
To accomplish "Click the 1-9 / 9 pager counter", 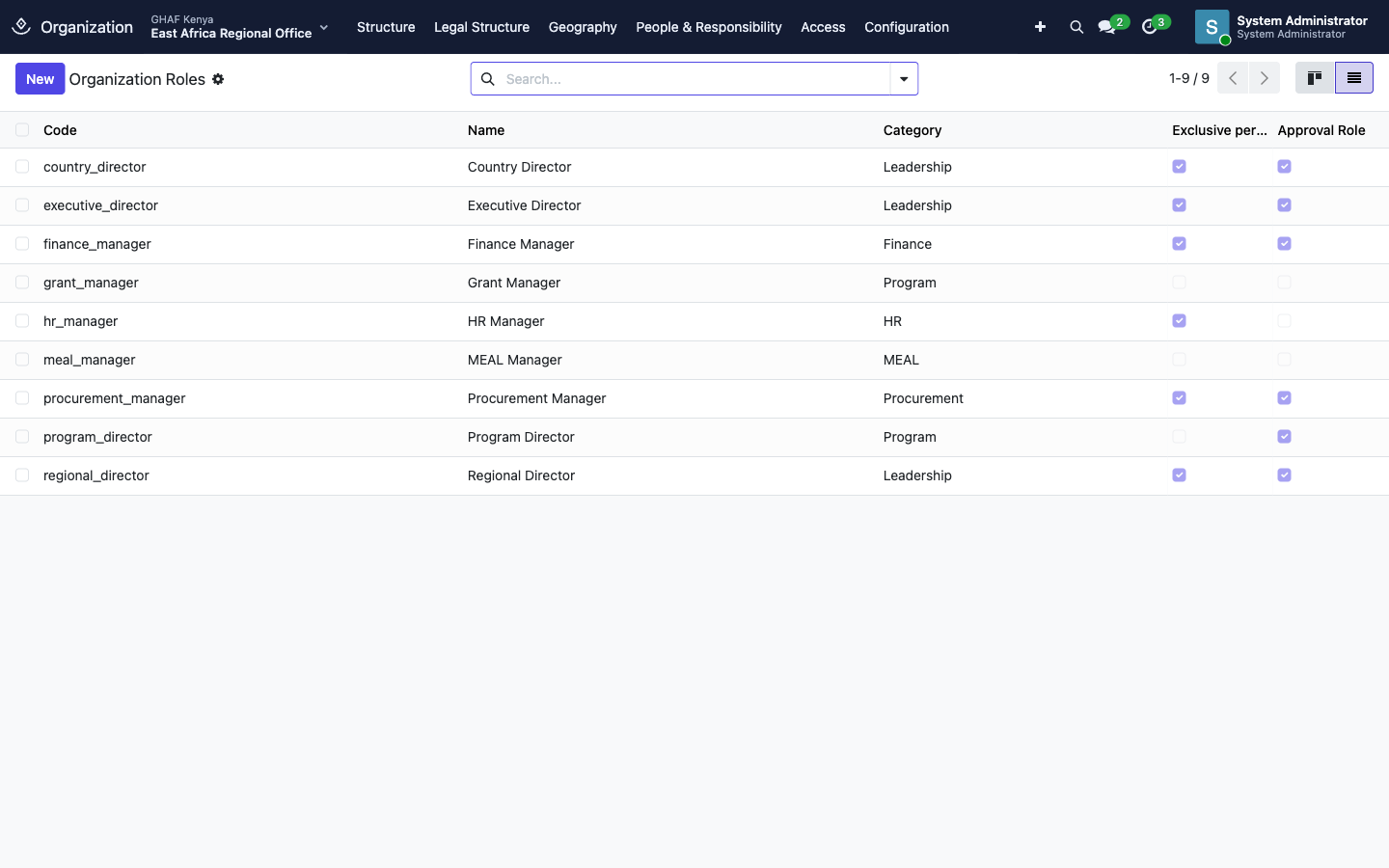I will point(1188,78).
